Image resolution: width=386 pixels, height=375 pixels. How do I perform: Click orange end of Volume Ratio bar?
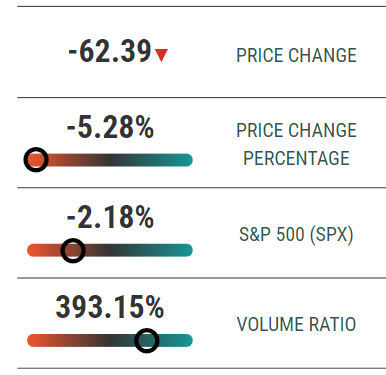click(35, 340)
